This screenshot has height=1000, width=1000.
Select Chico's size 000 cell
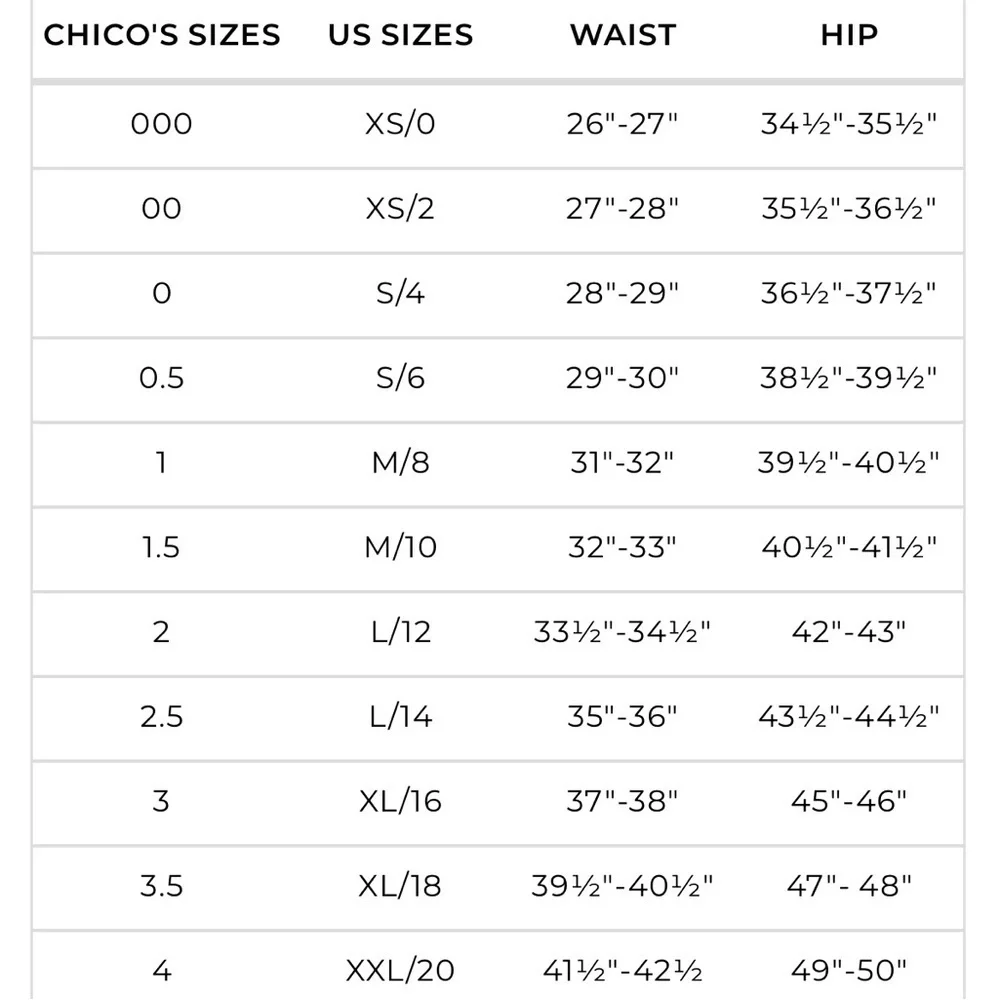pyautogui.click(x=161, y=124)
